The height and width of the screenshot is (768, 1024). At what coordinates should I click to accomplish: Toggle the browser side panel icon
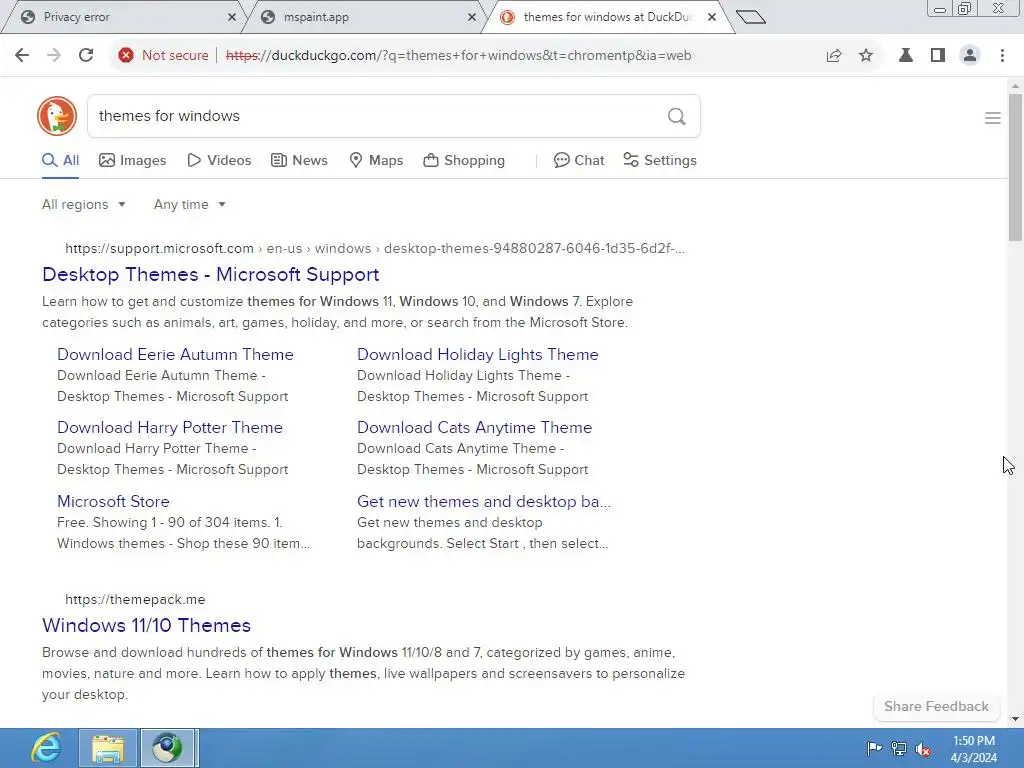click(x=938, y=56)
